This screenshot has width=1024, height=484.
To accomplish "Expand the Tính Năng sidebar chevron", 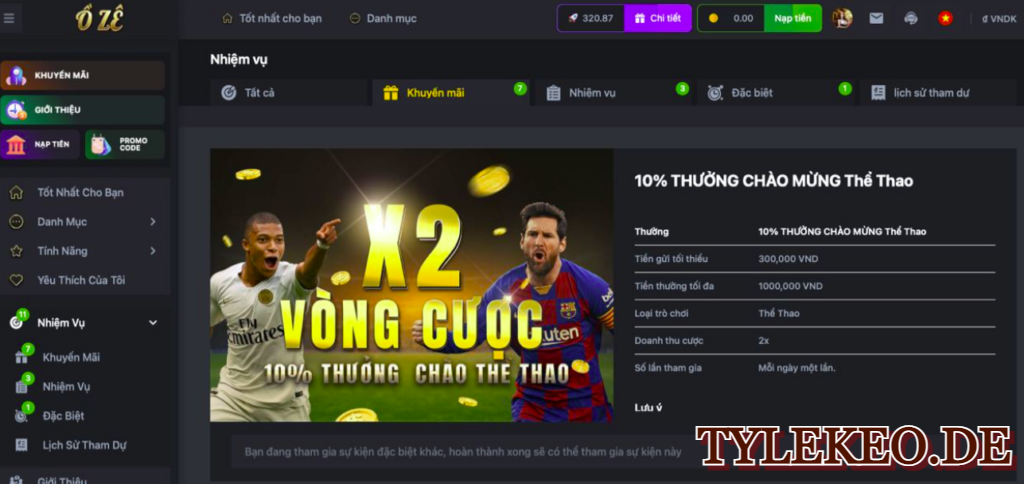I will click(x=153, y=251).
